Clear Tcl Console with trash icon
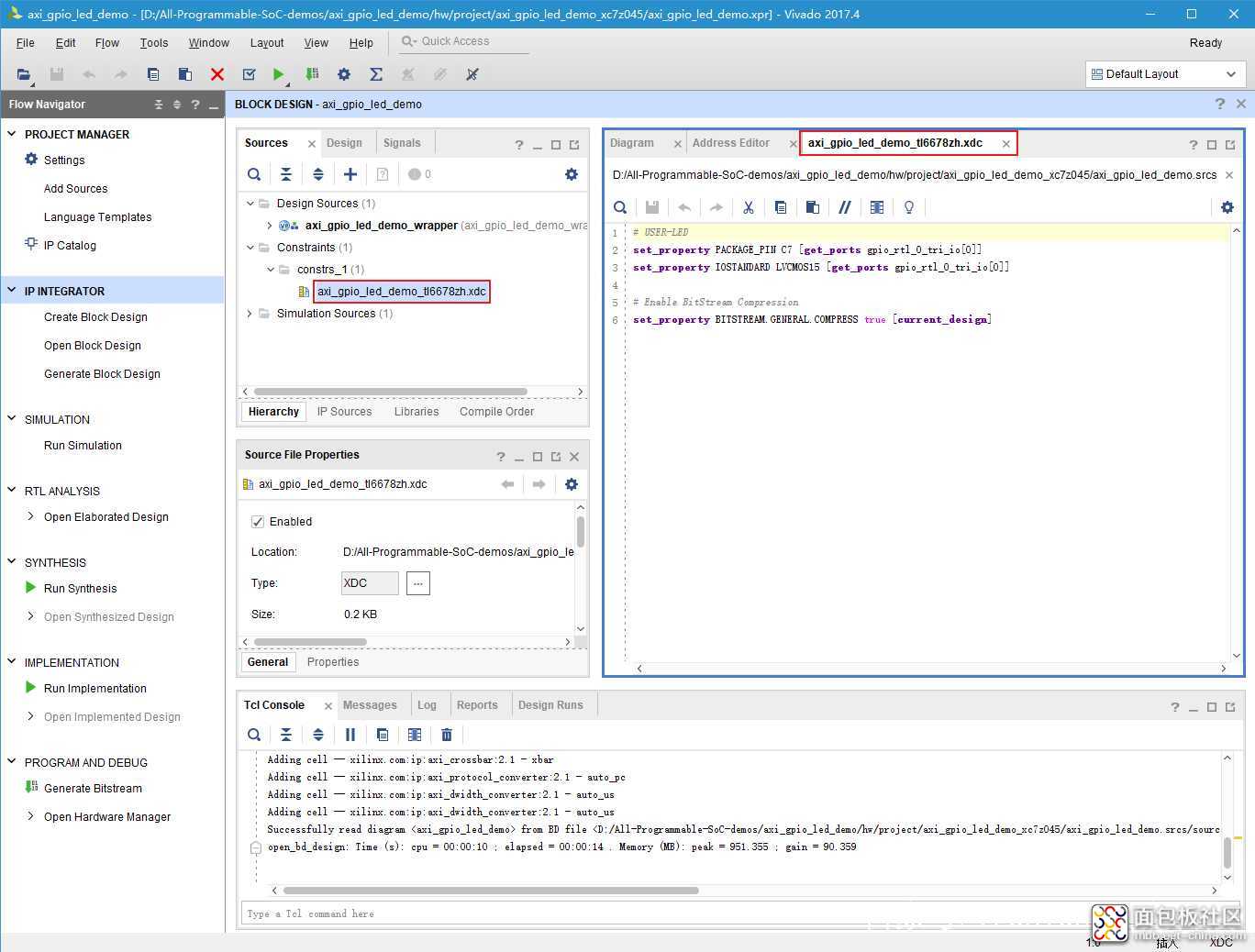The width and height of the screenshot is (1255, 952). point(447,735)
